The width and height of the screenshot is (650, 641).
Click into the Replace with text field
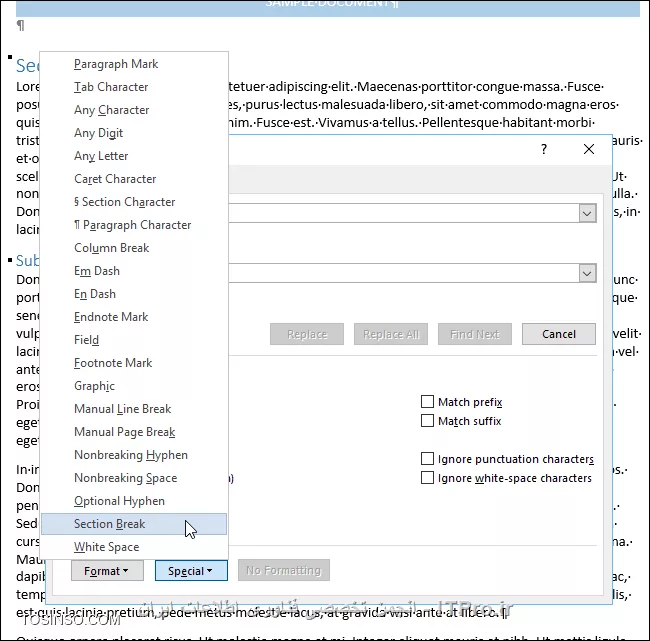[404, 273]
